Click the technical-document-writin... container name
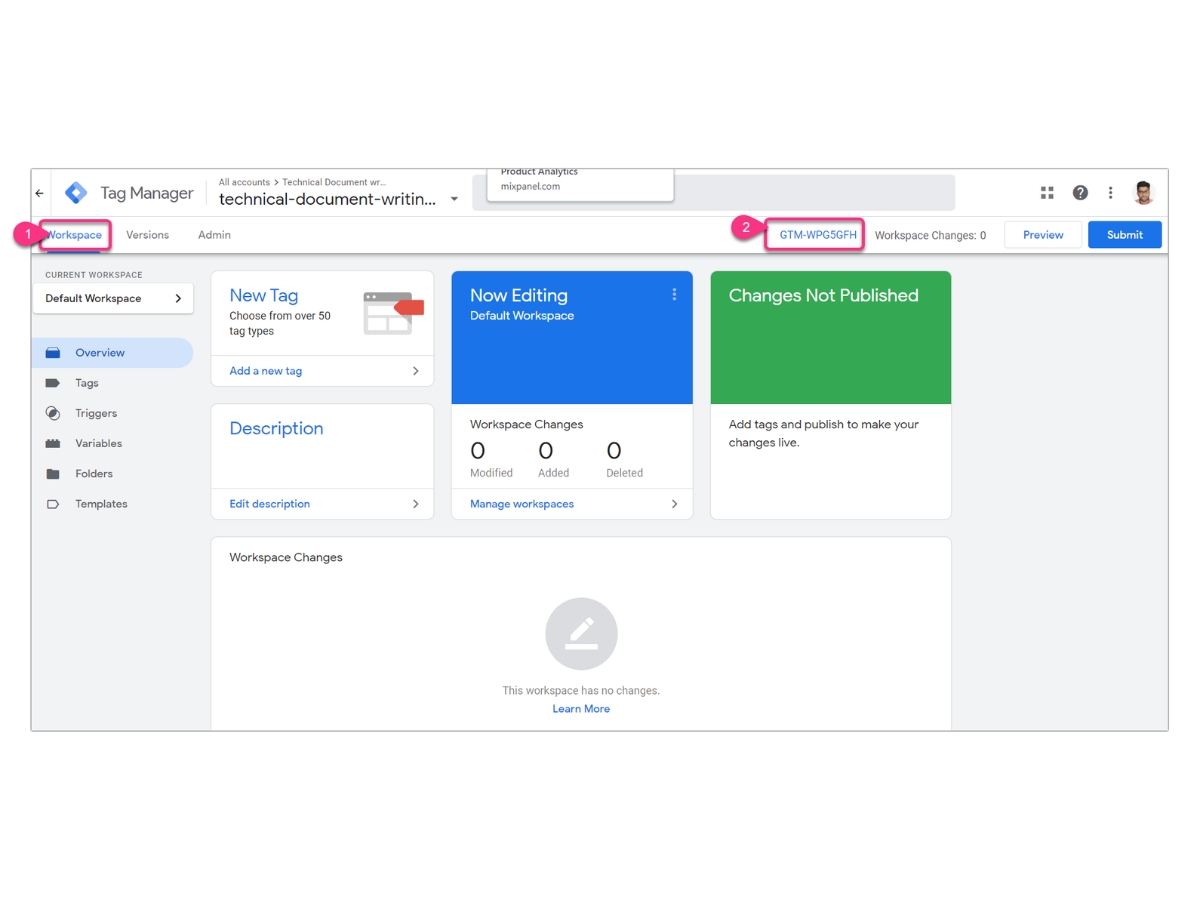This screenshot has width=1200, height=900. coord(327,199)
